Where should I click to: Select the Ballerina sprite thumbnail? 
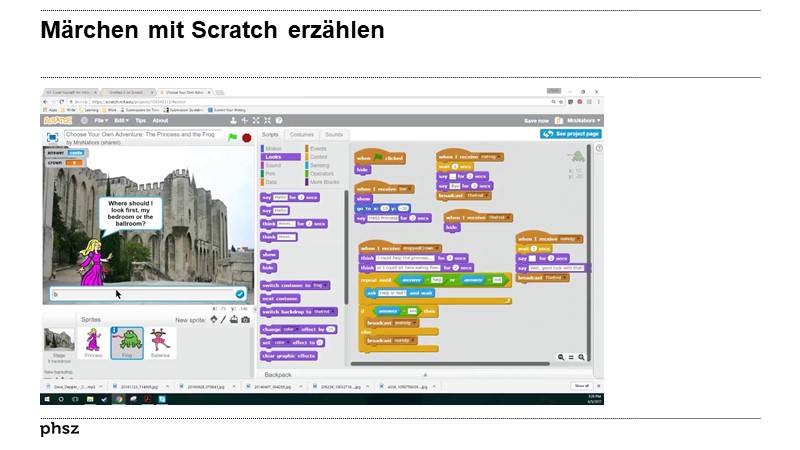[x=160, y=343]
